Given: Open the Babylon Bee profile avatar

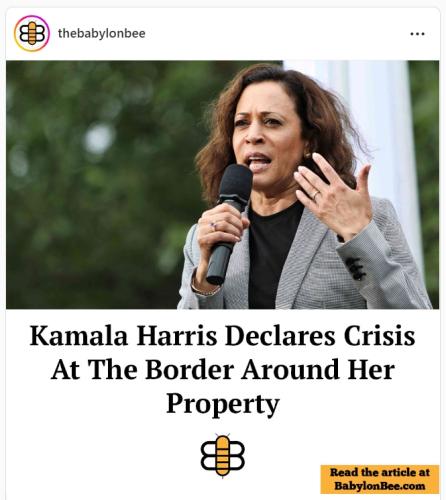Looking at the screenshot, I should [x=32, y=33].
